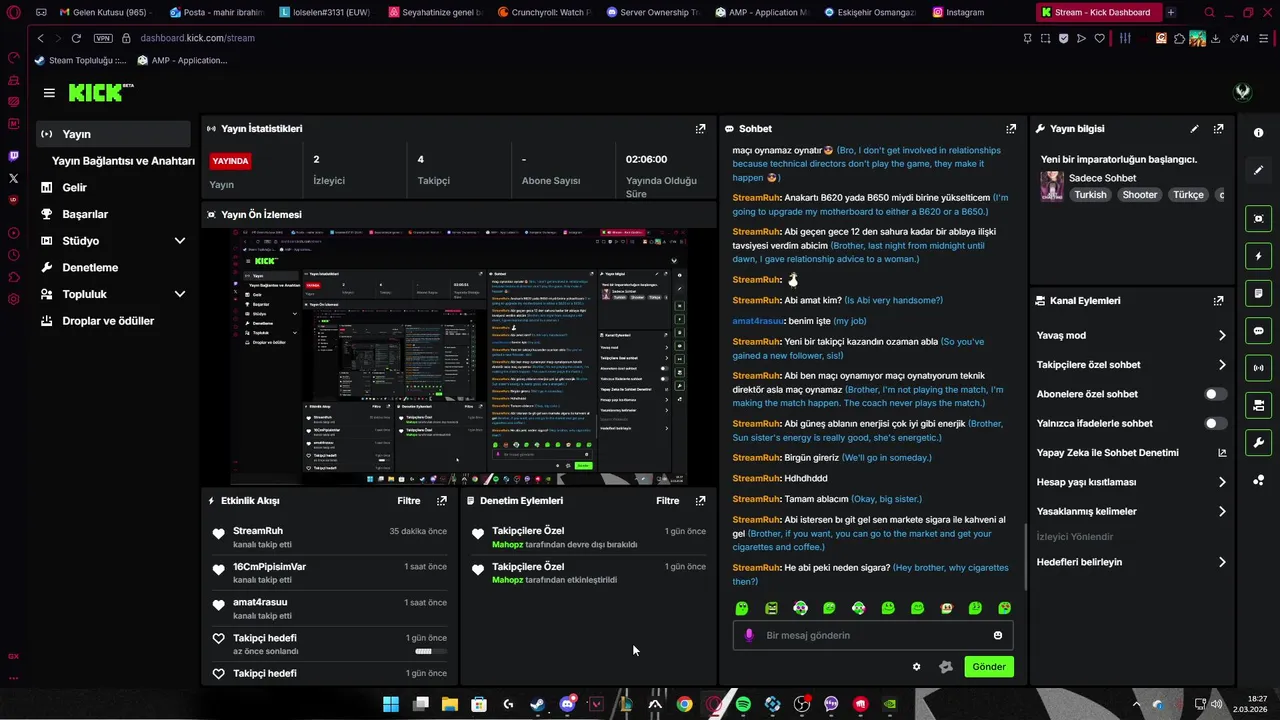Click the info icon in right sidebar
The image size is (1280, 720).
[1258, 133]
